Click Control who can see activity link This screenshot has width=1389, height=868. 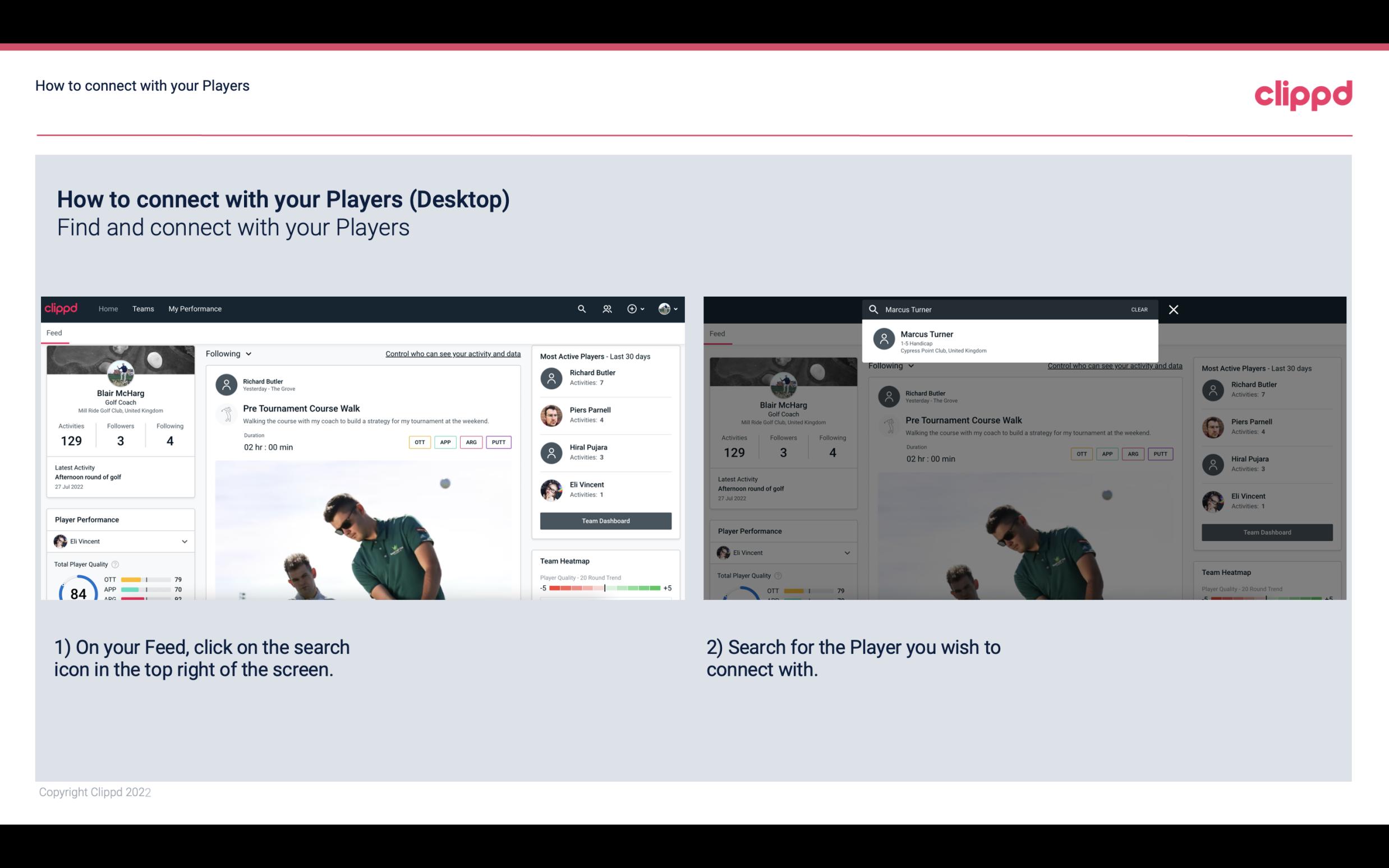point(452,354)
